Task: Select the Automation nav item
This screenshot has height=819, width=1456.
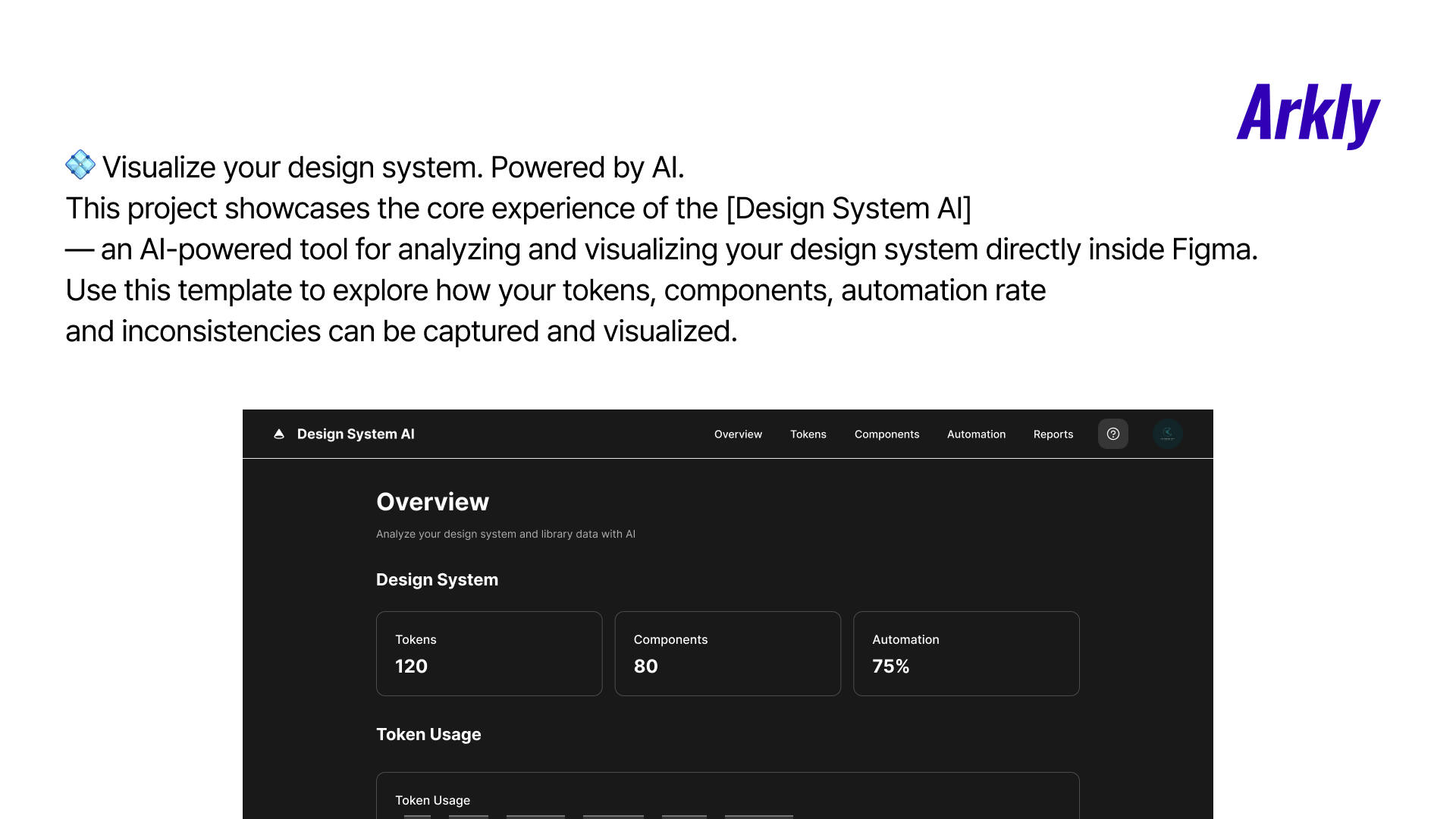Action: (976, 435)
